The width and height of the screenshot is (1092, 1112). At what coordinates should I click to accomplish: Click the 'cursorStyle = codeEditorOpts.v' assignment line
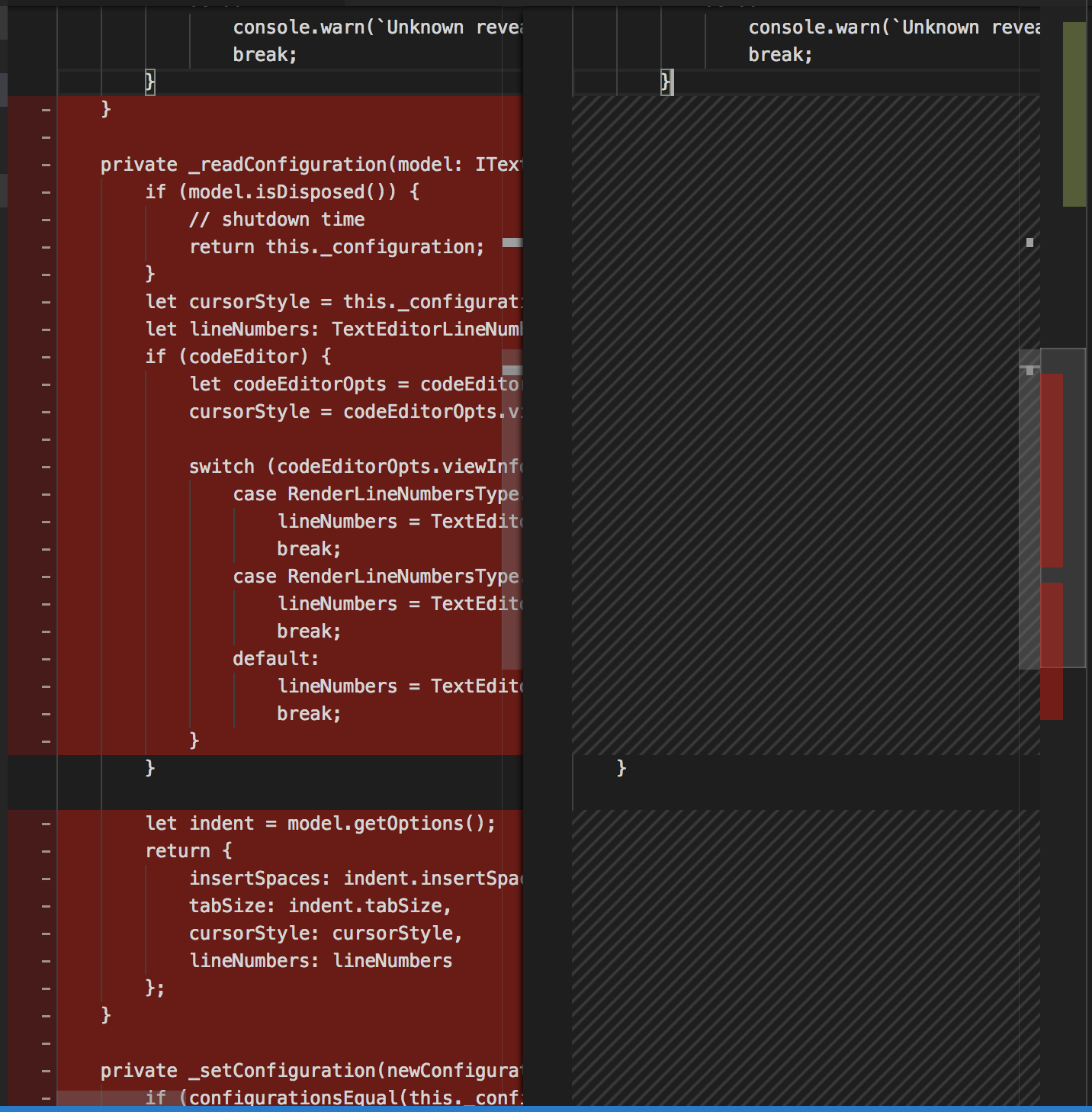[x=355, y=412]
